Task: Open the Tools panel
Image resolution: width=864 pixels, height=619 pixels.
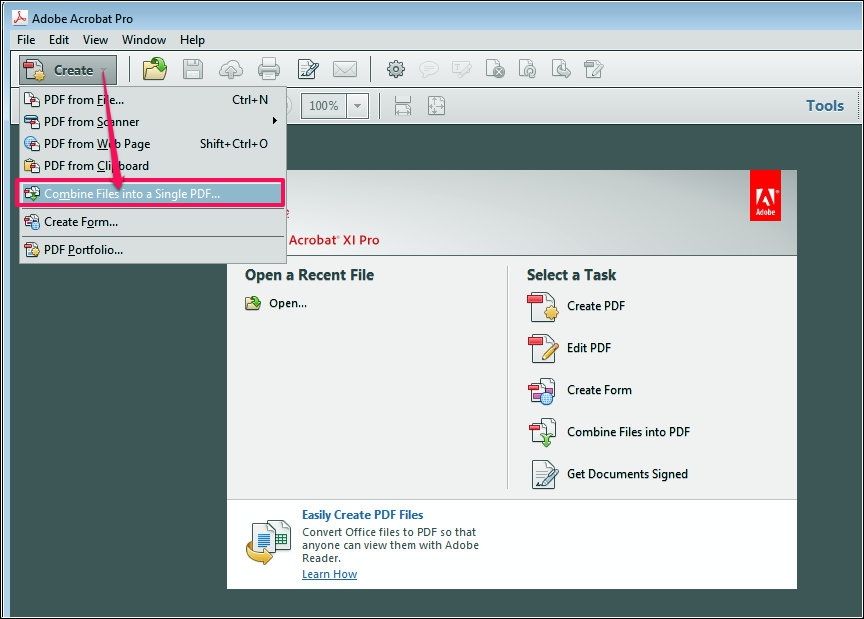Action: [824, 105]
